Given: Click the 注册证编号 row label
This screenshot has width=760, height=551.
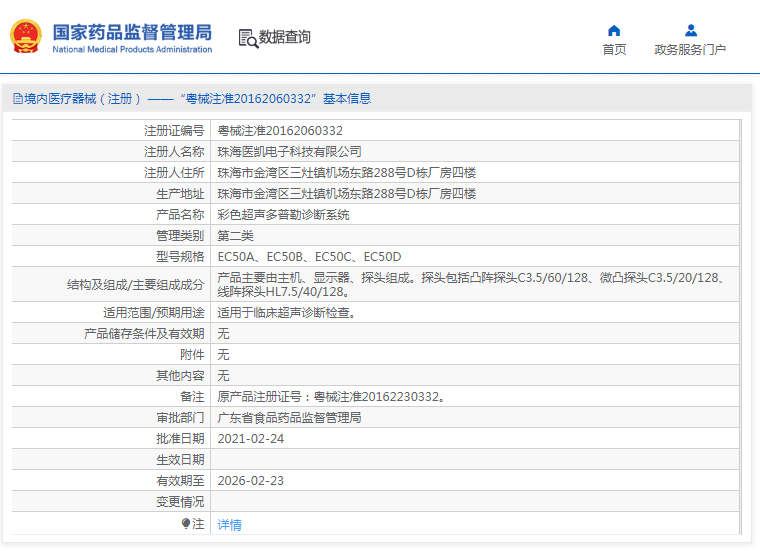Looking at the screenshot, I should point(174,131).
